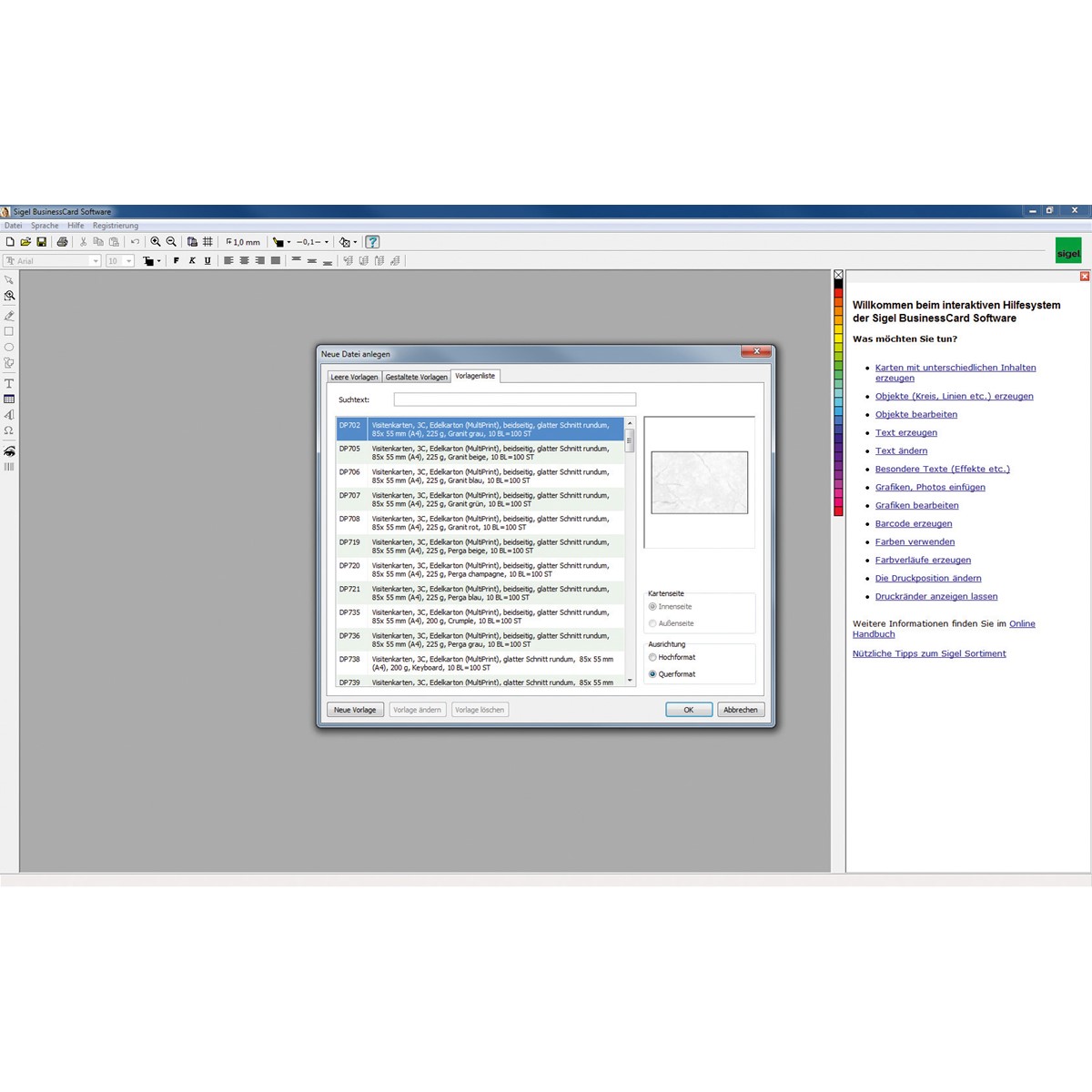Select the Außenseite radio button

[652, 623]
